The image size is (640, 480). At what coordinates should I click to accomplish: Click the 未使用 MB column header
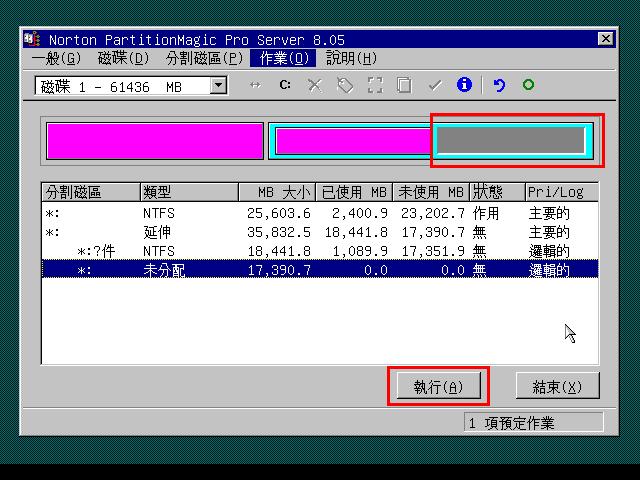pyautogui.click(x=431, y=192)
